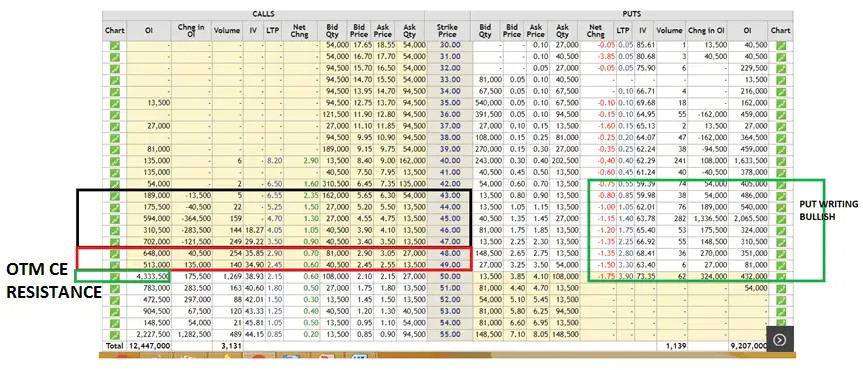Open the puts chart icon in the 40.00 row
The height and width of the screenshot is (370, 863).
click(x=780, y=161)
